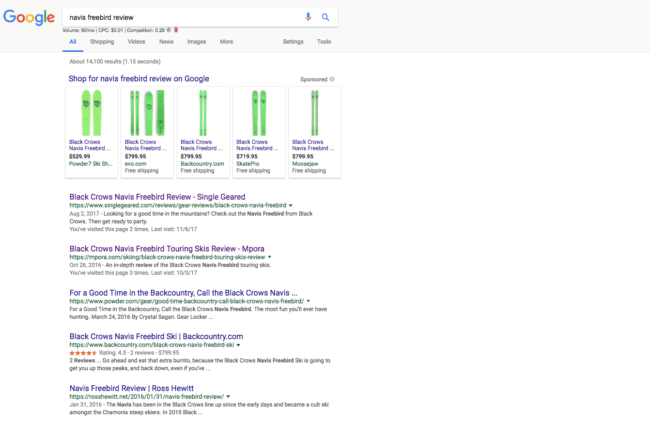Click in the search query input field
This screenshot has width=650, height=423.
click(180, 17)
